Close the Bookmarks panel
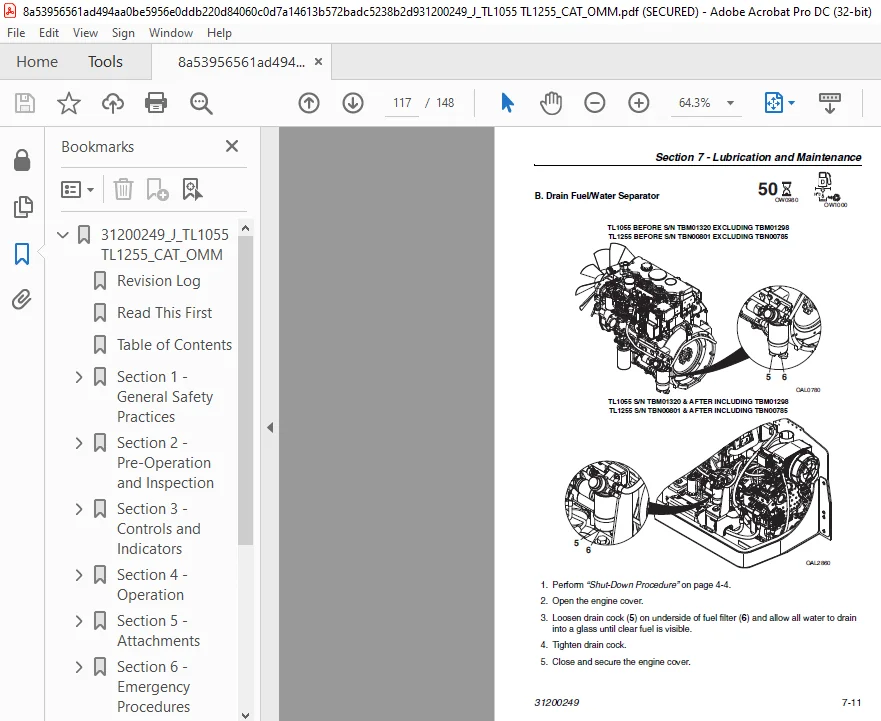 [x=231, y=146]
